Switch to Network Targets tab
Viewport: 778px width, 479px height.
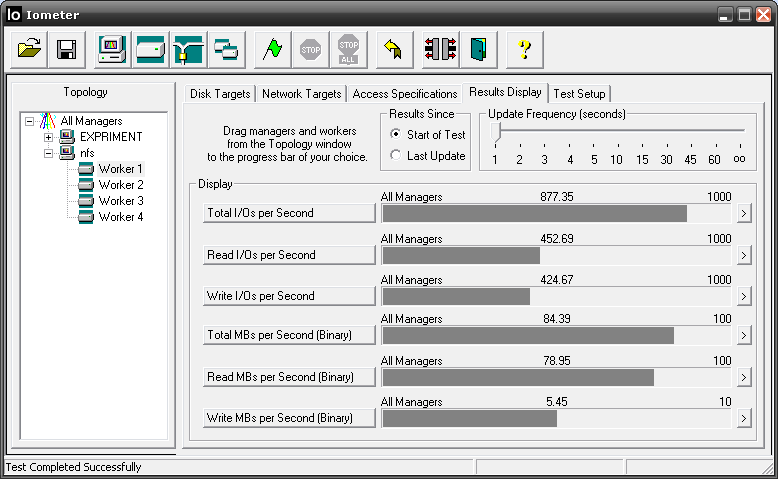(x=302, y=94)
